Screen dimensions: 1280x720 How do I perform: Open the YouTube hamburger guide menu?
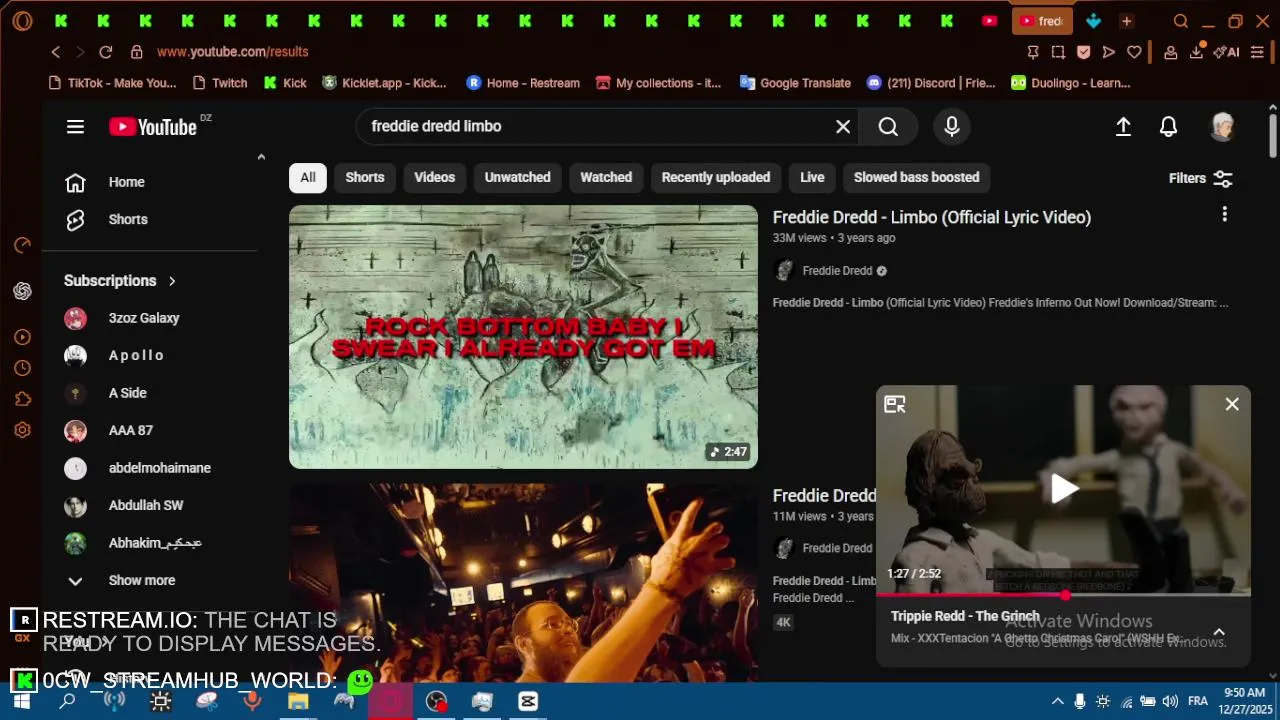tap(75, 126)
